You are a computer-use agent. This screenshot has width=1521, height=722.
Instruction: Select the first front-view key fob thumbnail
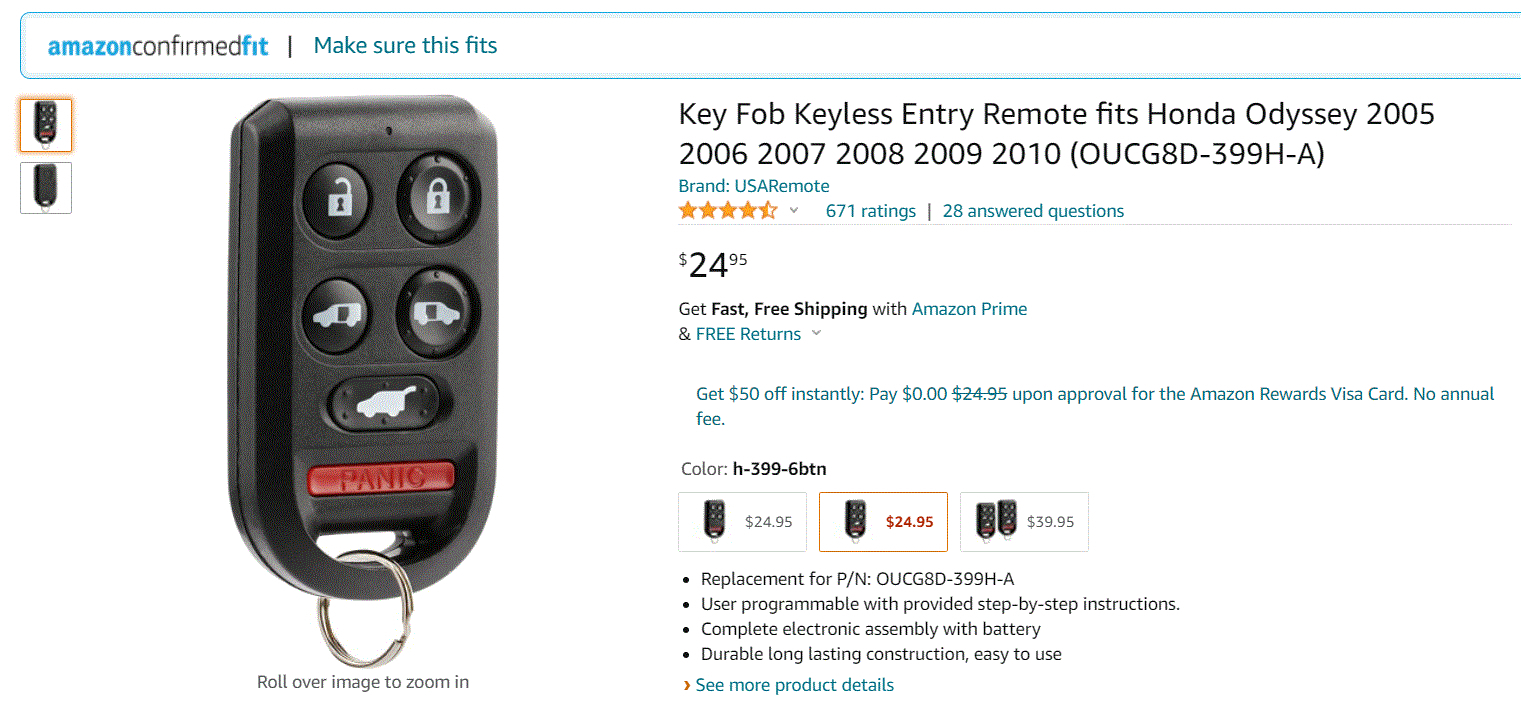click(x=46, y=125)
